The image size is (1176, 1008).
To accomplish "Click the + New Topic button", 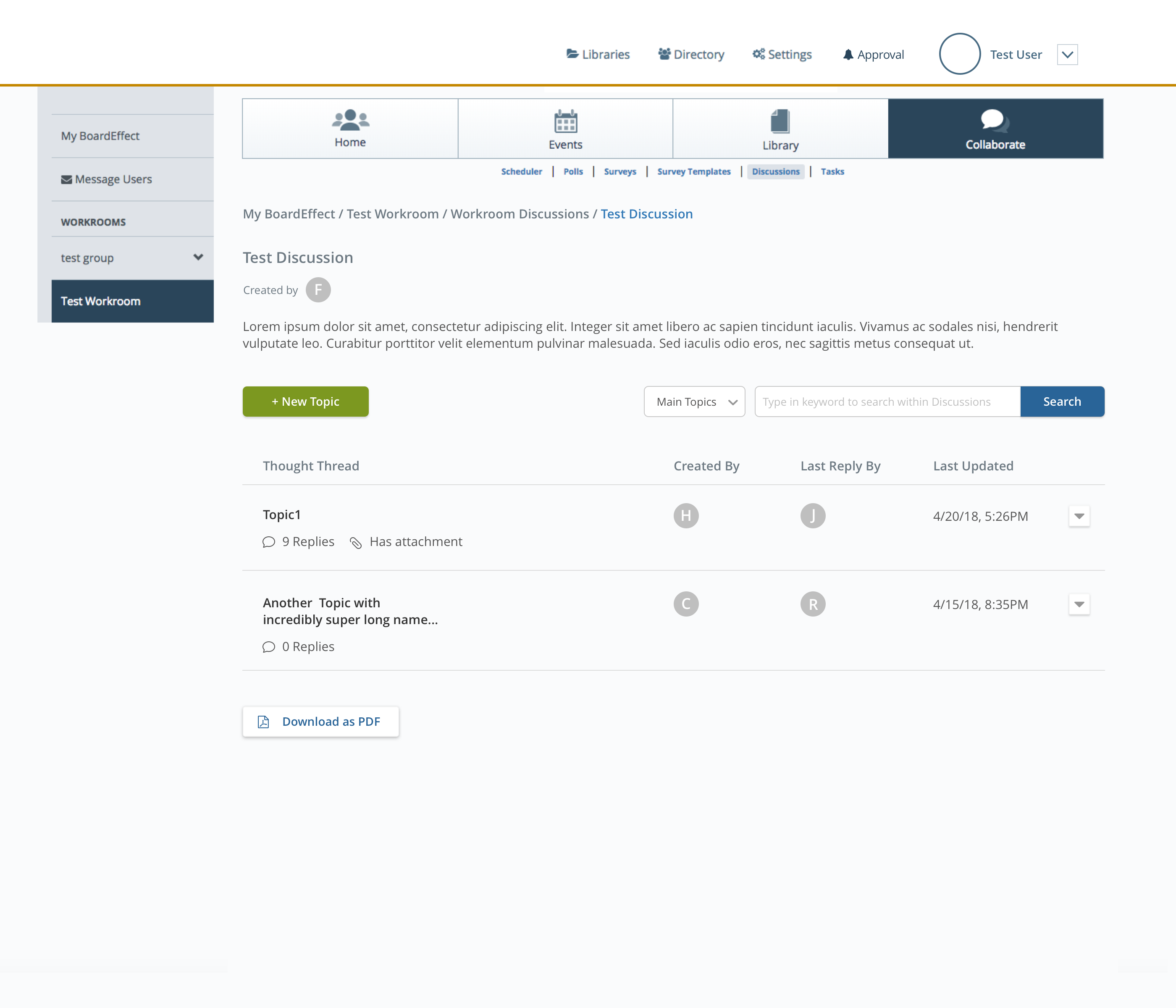I will click(x=305, y=402).
